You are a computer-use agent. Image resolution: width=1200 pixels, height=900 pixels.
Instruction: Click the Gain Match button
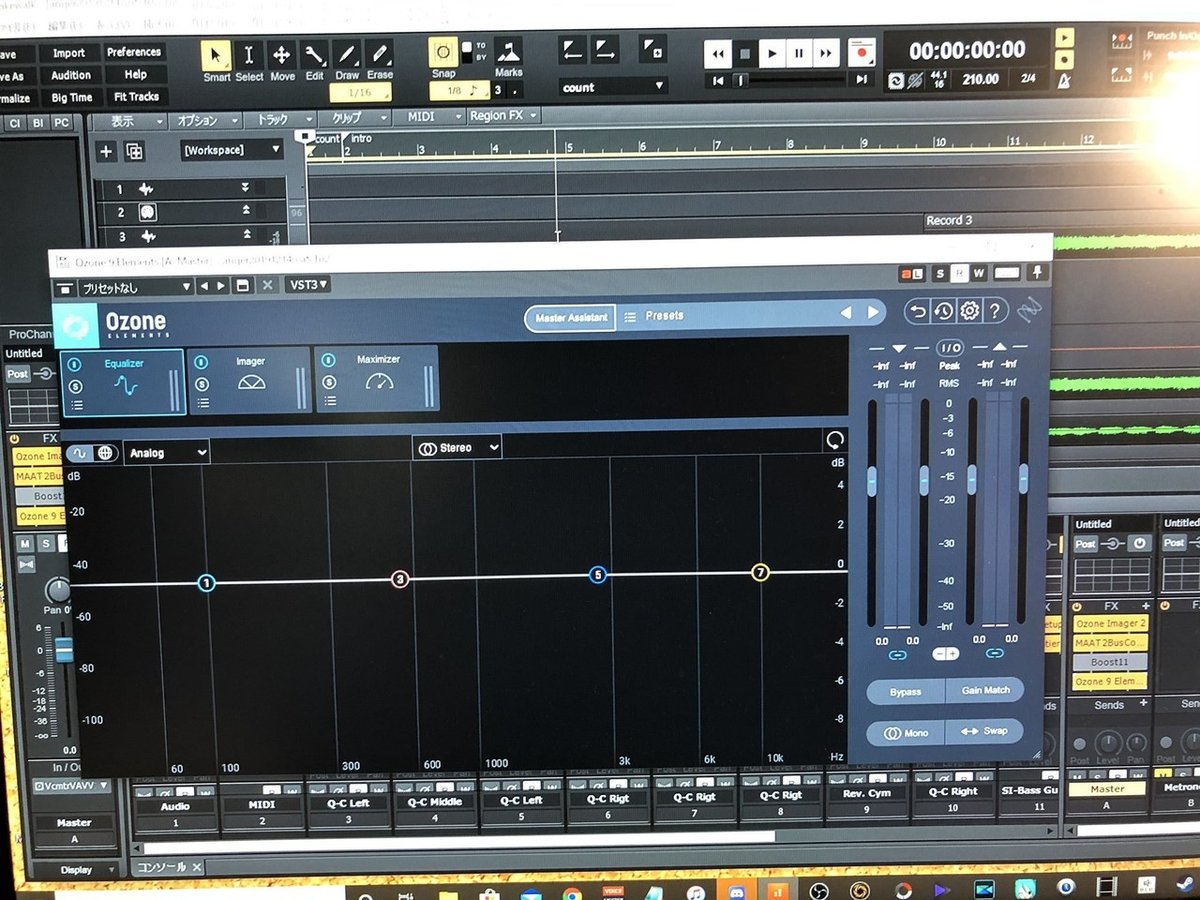pos(985,690)
